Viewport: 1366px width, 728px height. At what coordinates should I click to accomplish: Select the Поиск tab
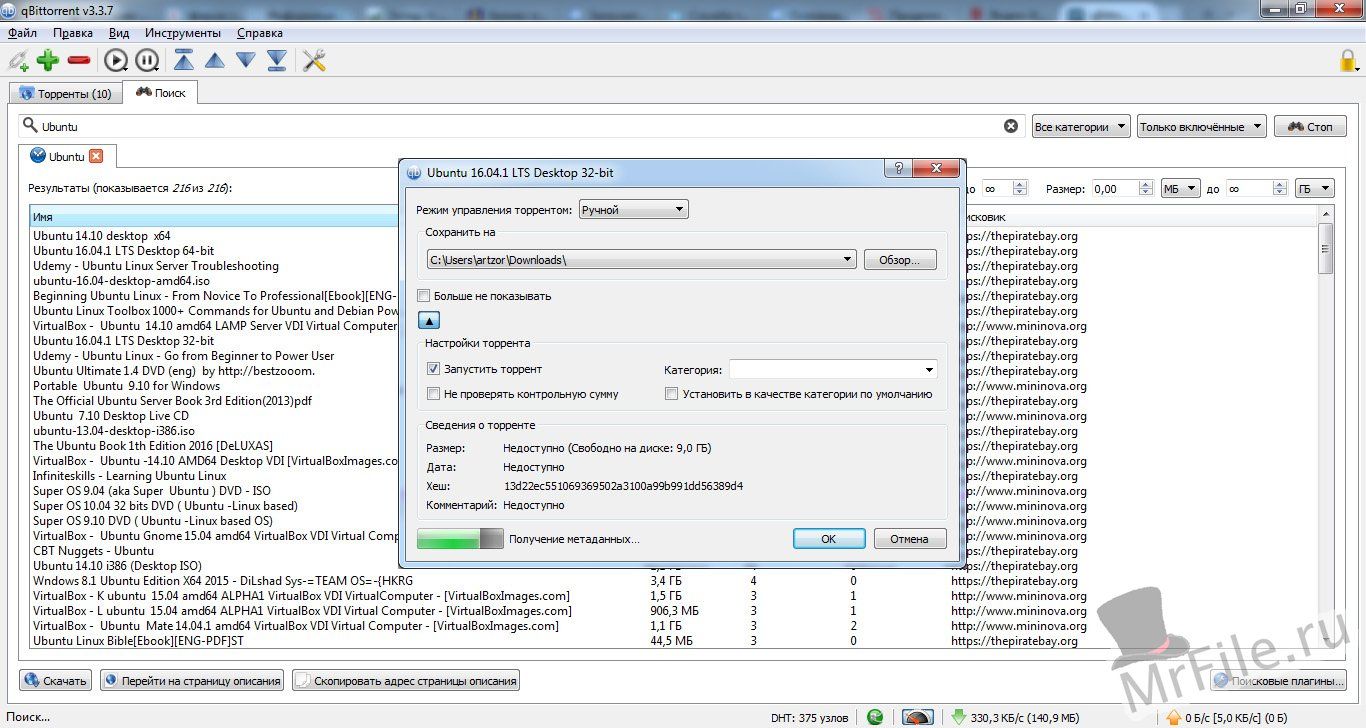pos(161,92)
